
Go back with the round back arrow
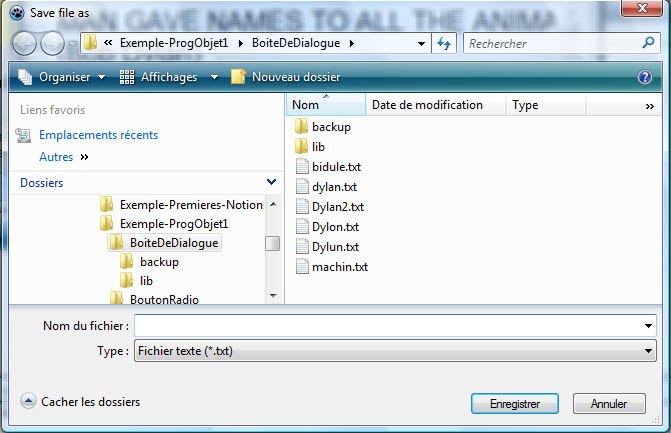pyautogui.click(x=24, y=44)
